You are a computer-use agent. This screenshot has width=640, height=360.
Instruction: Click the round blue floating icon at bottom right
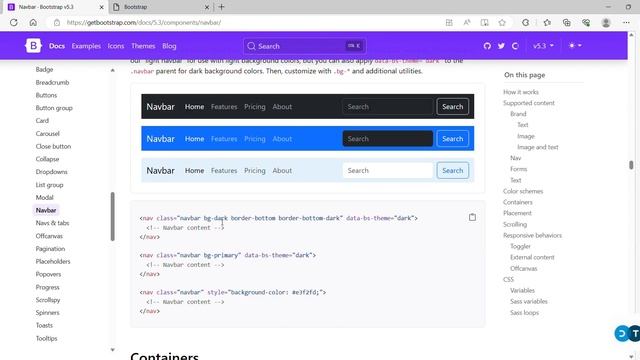pos(622,333)
